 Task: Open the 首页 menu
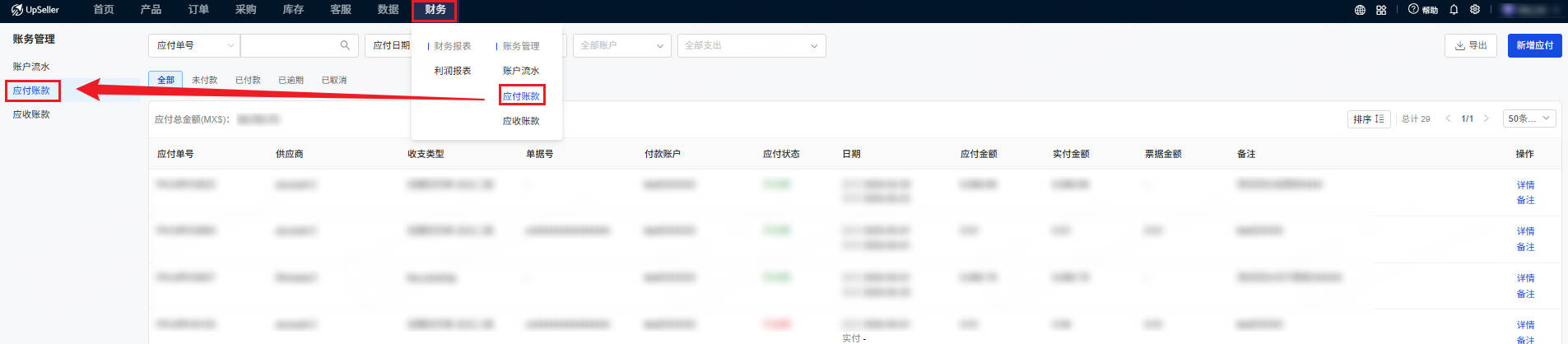(x=104, y=10)
